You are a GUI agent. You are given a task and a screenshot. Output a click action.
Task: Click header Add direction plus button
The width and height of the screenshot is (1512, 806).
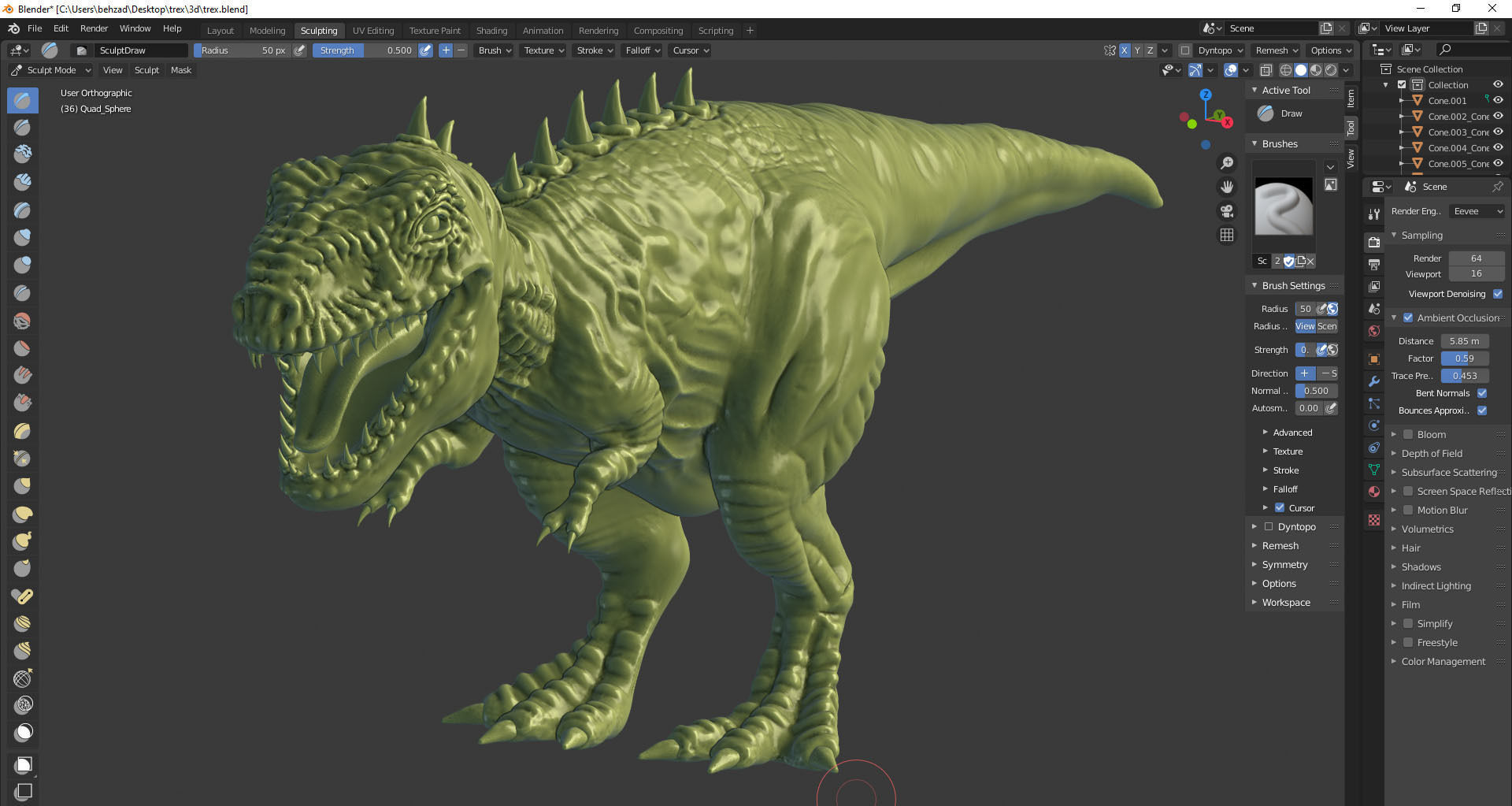pyautogui.click(x=446, y=50)
